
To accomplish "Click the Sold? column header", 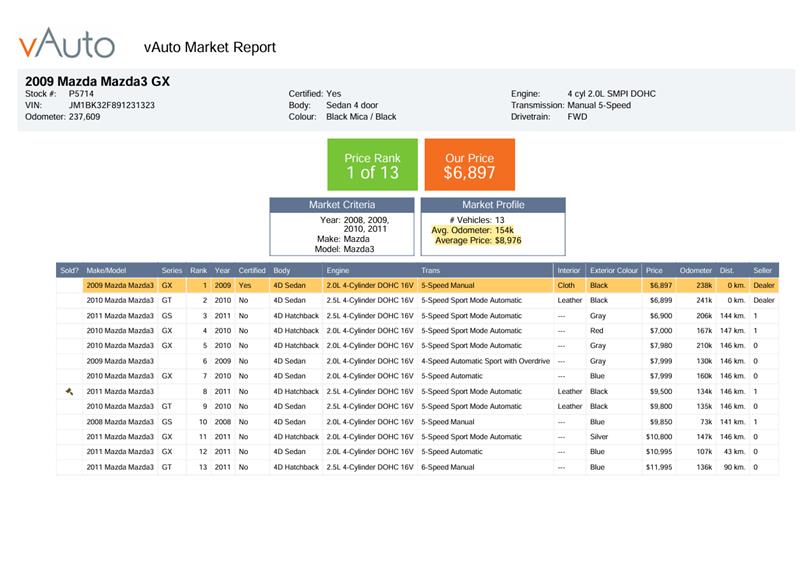I will [x=69, y=270].
